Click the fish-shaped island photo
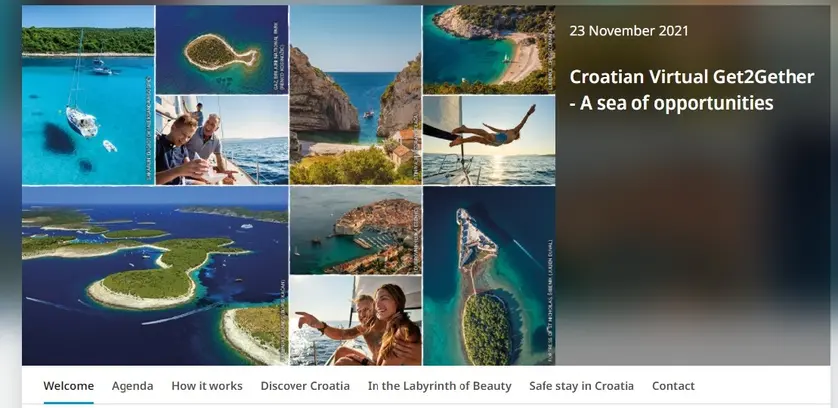Image resolution: width=838 pixels, height=408 pixels. pos(222,50)
